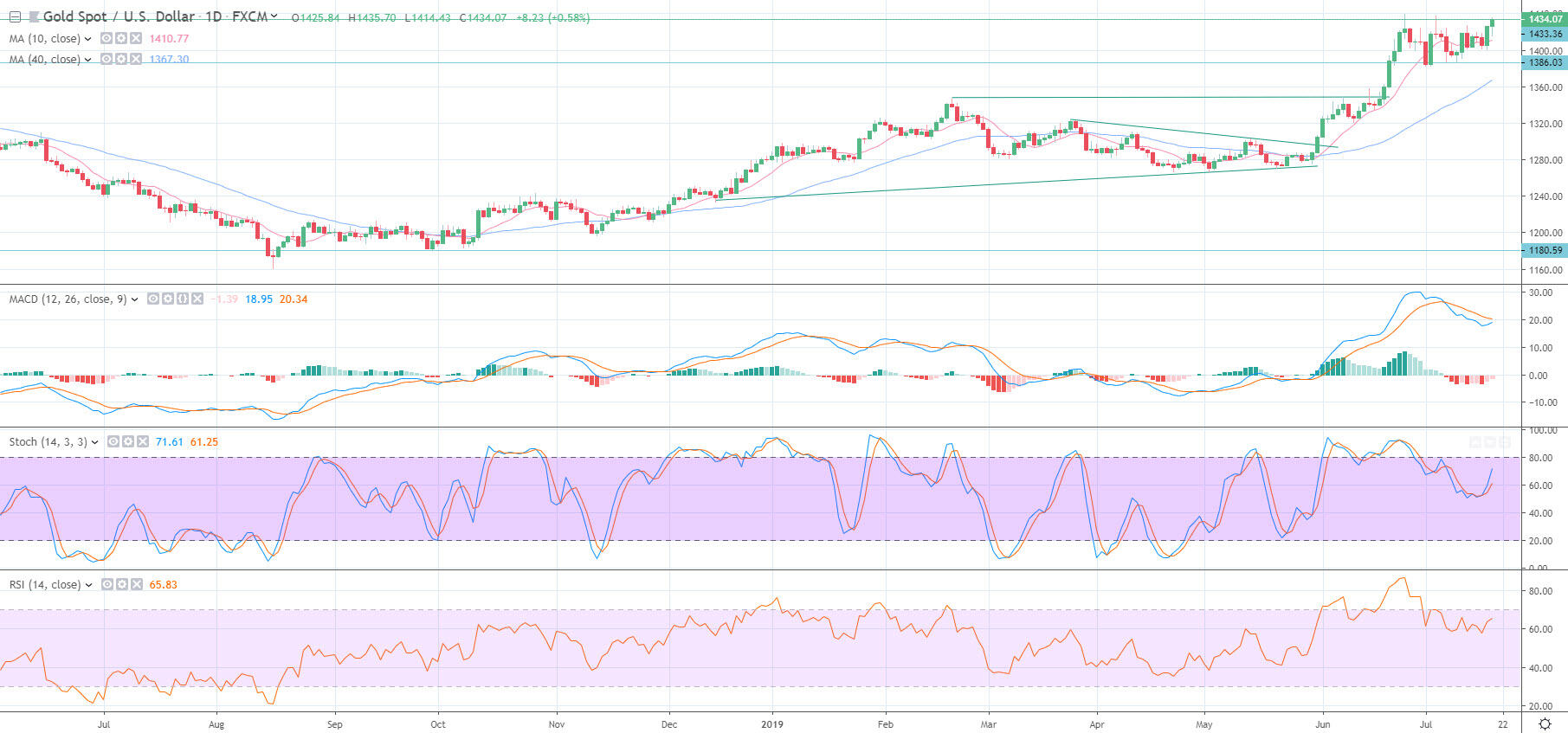Image resolution: width=1568 pixels, height=733 pixels.
Task: Open Stoch indicator settings gear
Action: pyautogui.click(x=127, y=442)
